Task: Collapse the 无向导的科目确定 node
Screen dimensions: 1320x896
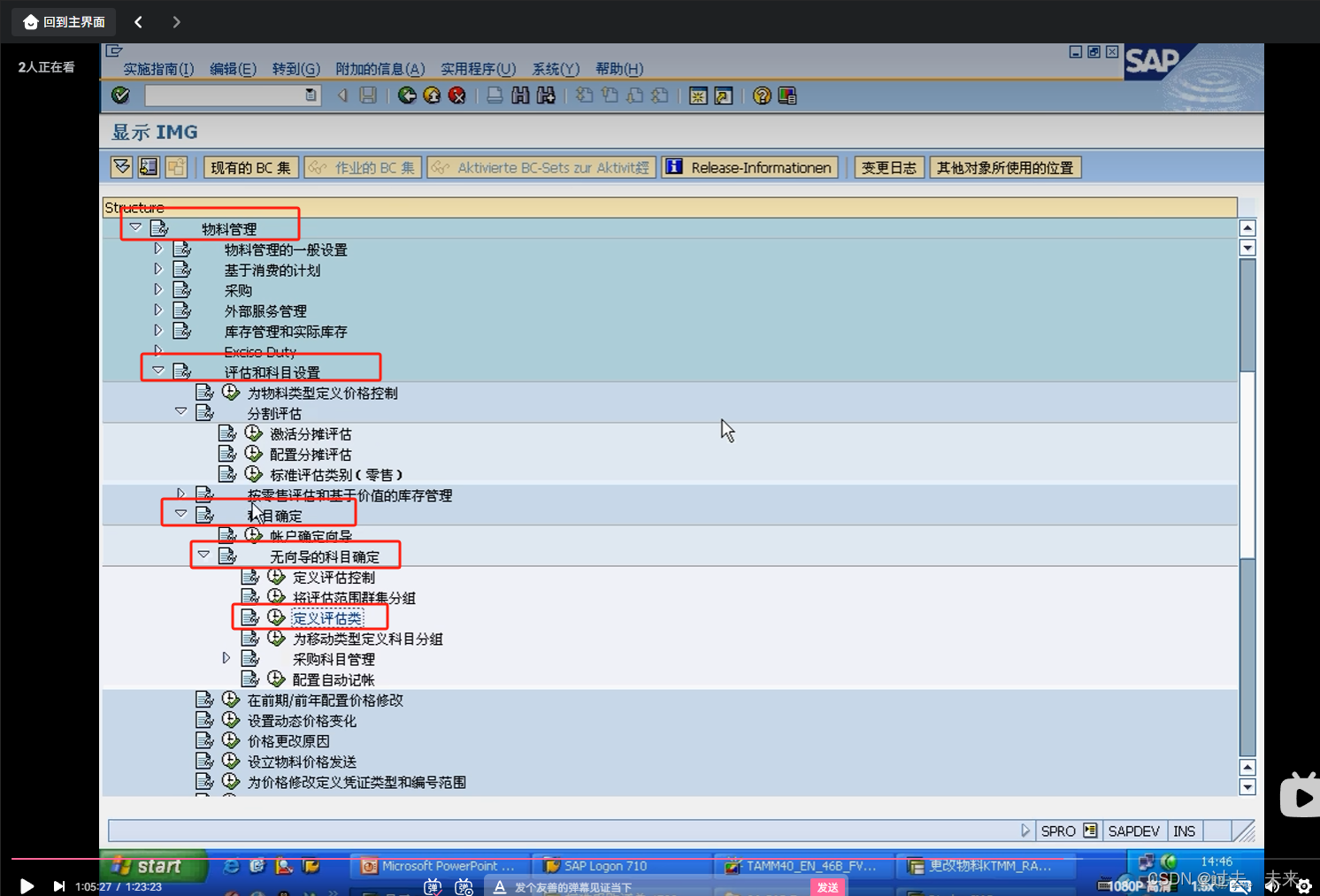Action: pyautogui.click(x=204, y=555)
